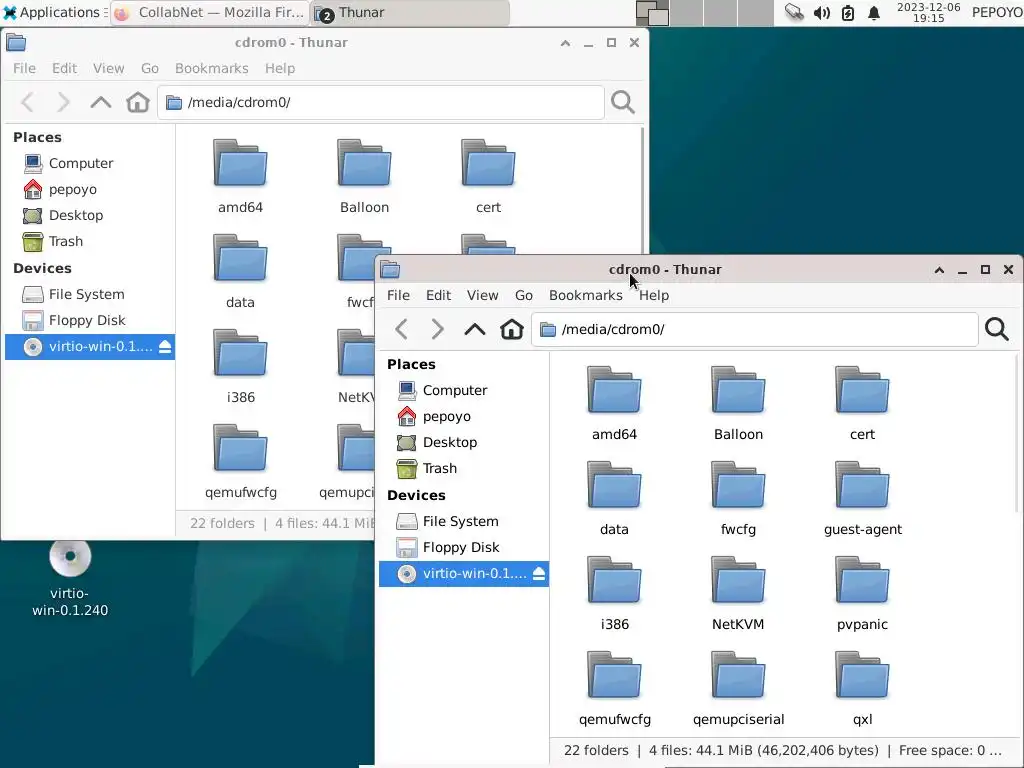Viewport: 1024px width, 768px height.
Task: Click back arrow in rear Thunar window
Action: 27,102
